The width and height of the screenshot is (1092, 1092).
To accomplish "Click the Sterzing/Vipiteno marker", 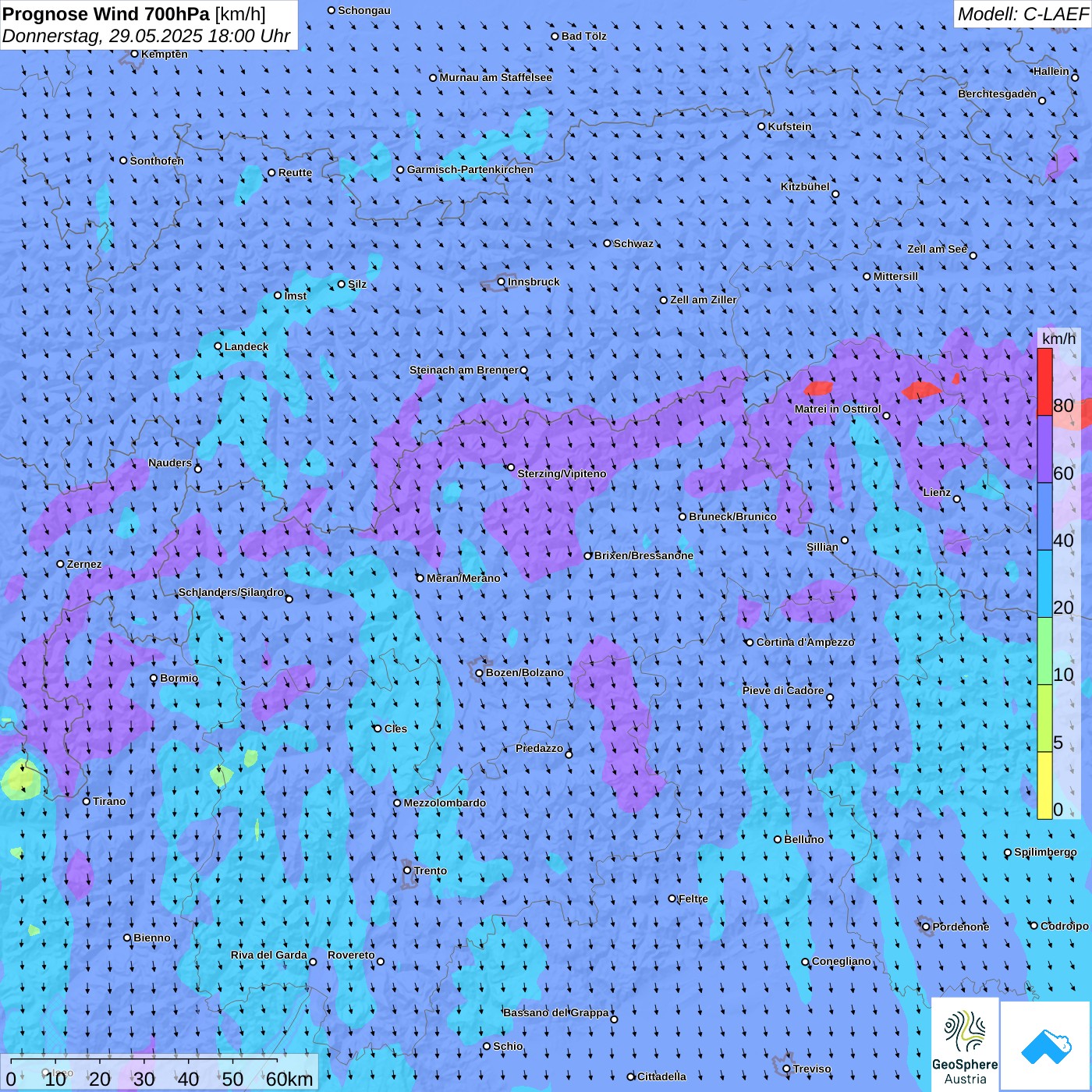I will [512, 467].
